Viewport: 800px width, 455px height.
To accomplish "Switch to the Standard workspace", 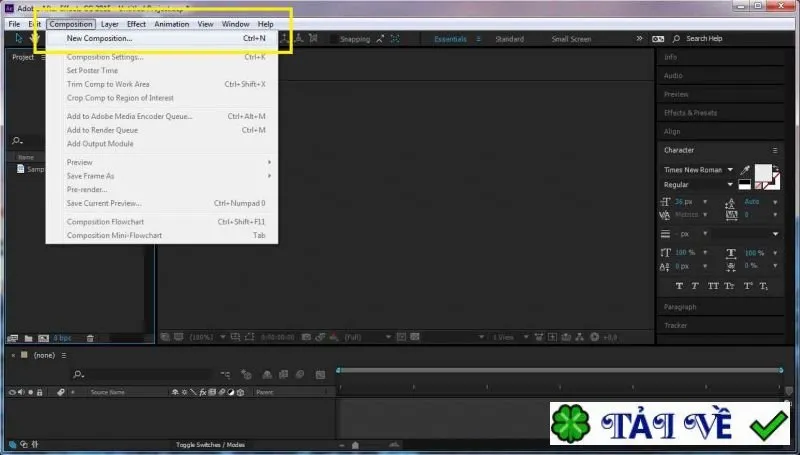I will (509, 39).
